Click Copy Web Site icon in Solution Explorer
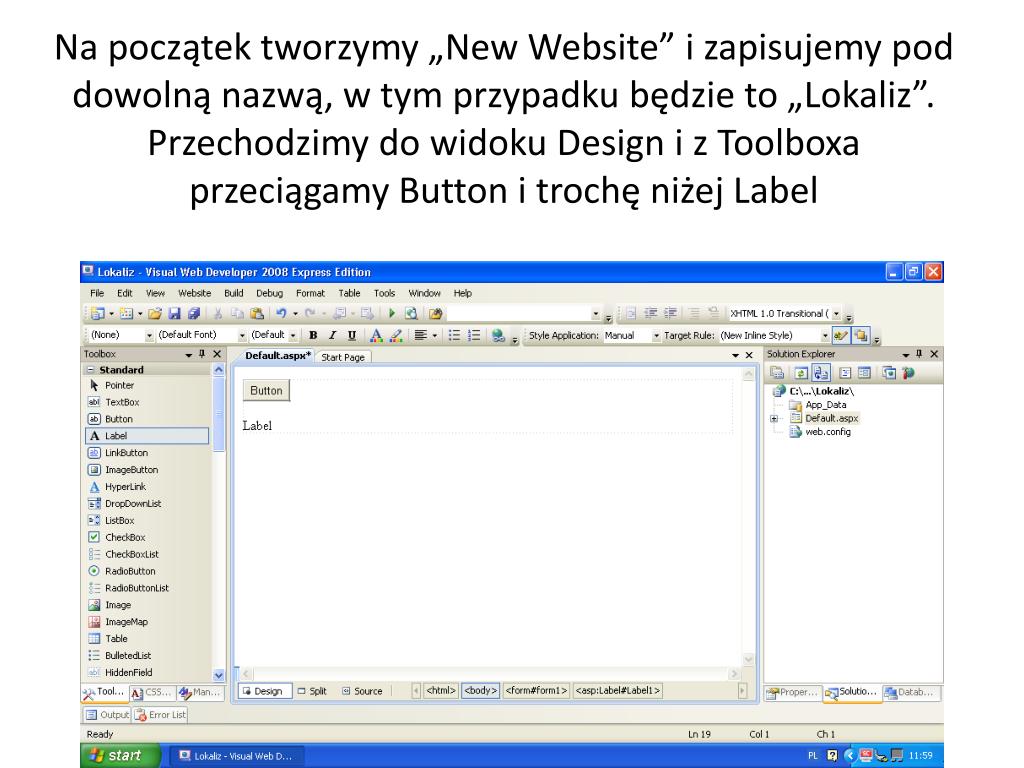 point(889,373)
